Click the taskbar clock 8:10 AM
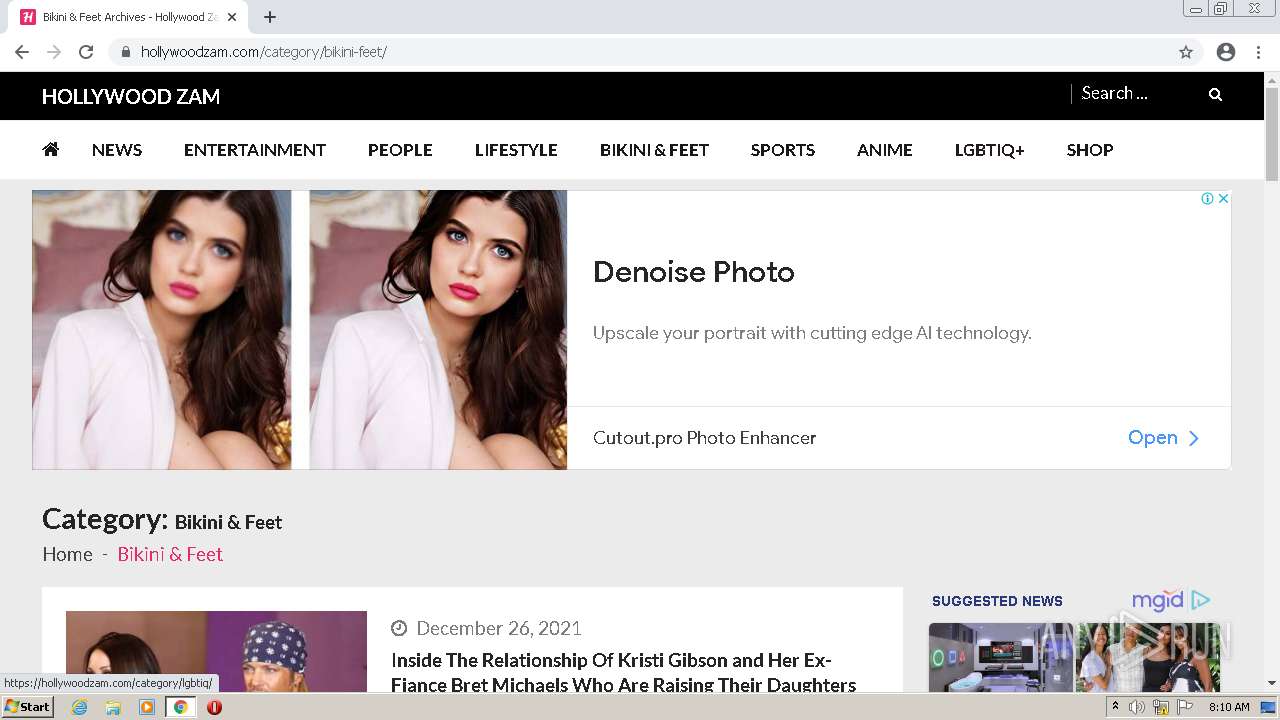 pos(1229,707)
